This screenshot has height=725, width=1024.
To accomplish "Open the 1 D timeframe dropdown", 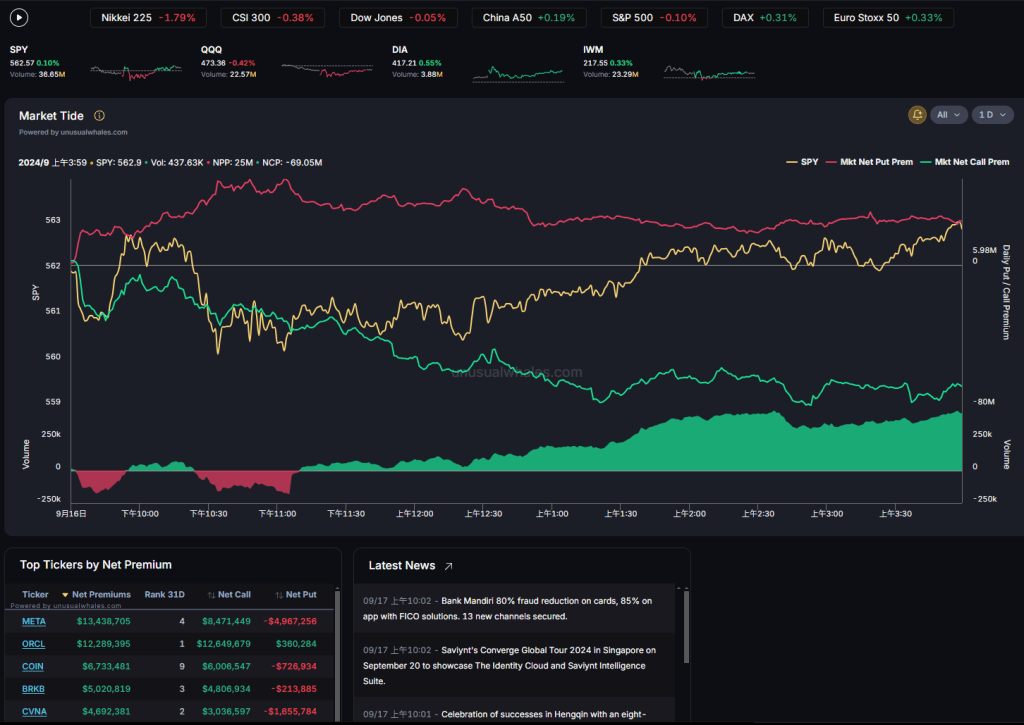I will click(990, 115).
